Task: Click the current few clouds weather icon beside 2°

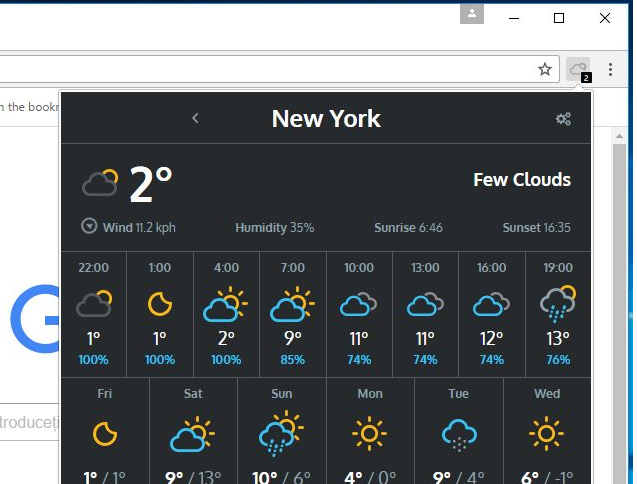Action: pyautogui.click(x=100, y=183)
